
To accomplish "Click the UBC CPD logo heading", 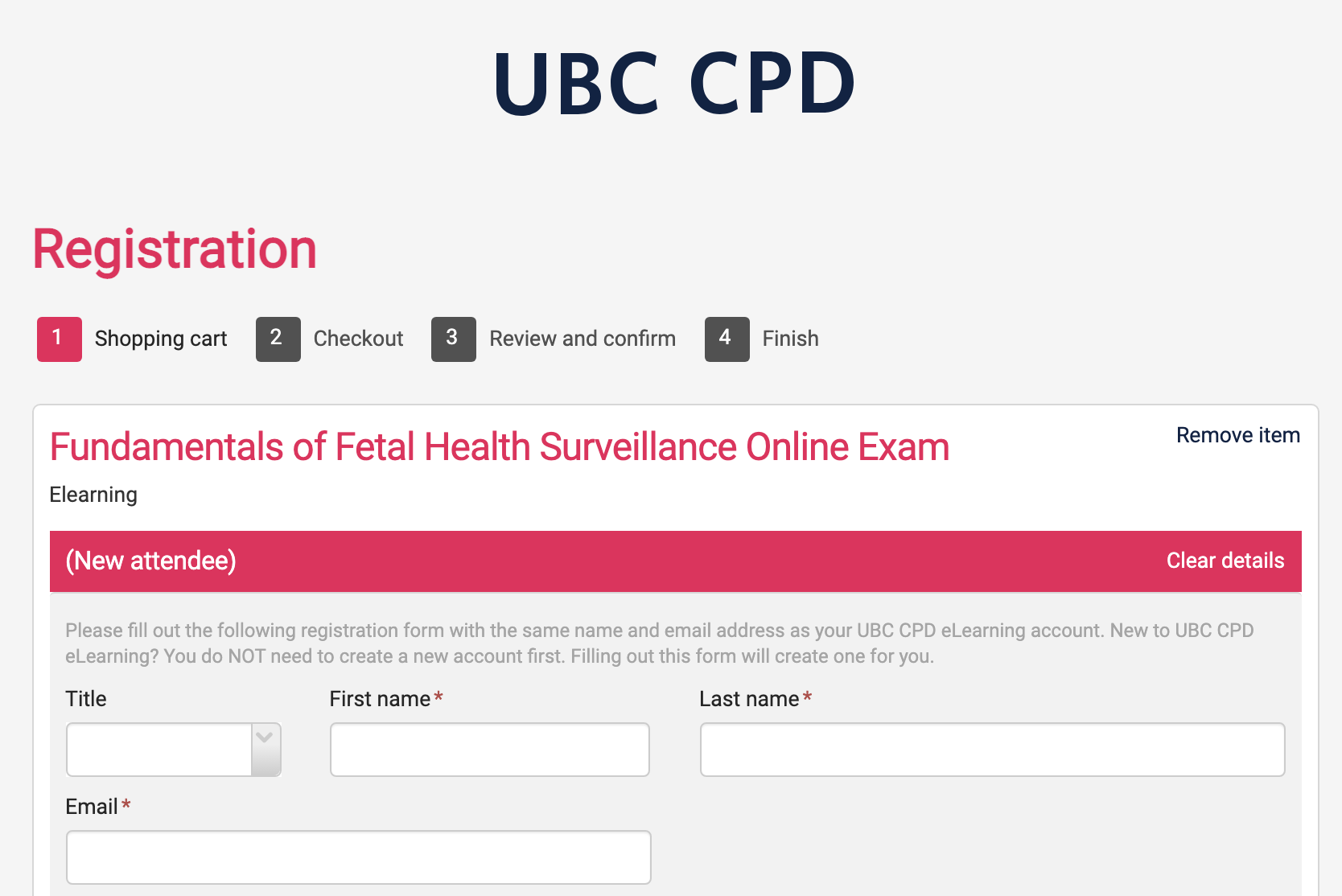I will point(674,82).
